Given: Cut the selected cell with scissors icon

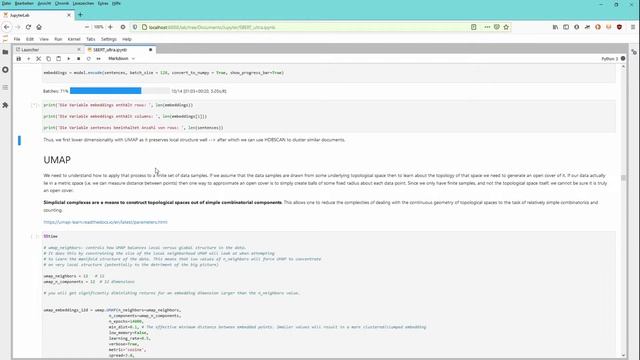Looking at the screenshot, I should click(38, 59).
